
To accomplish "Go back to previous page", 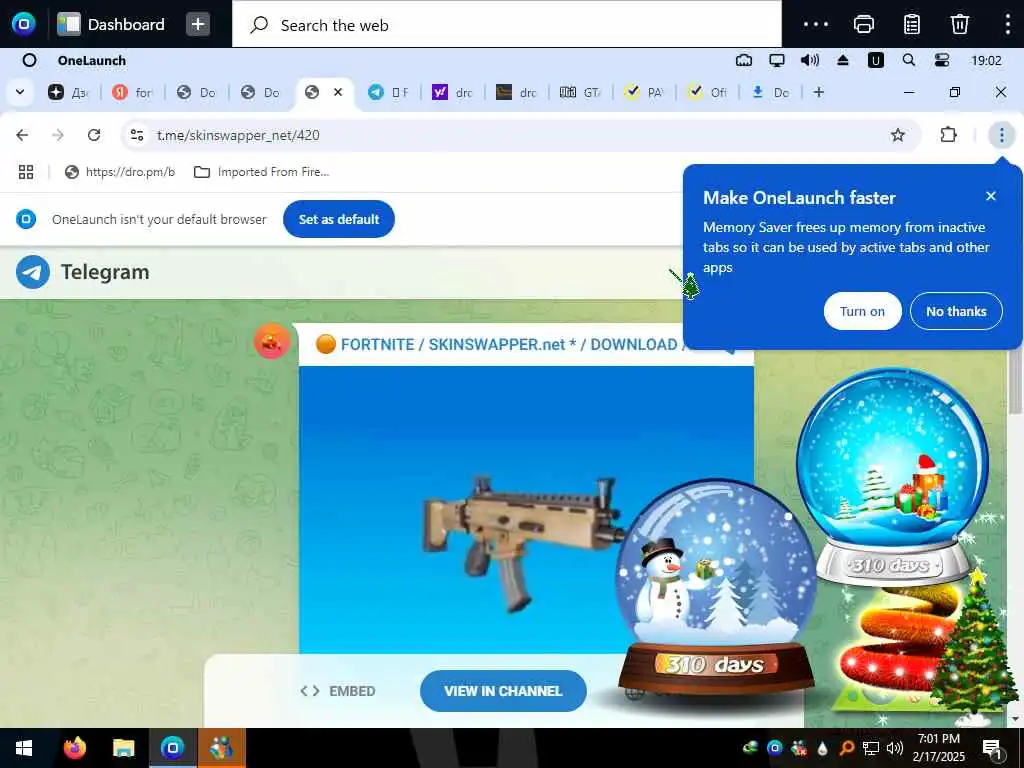I will point(22,135).
